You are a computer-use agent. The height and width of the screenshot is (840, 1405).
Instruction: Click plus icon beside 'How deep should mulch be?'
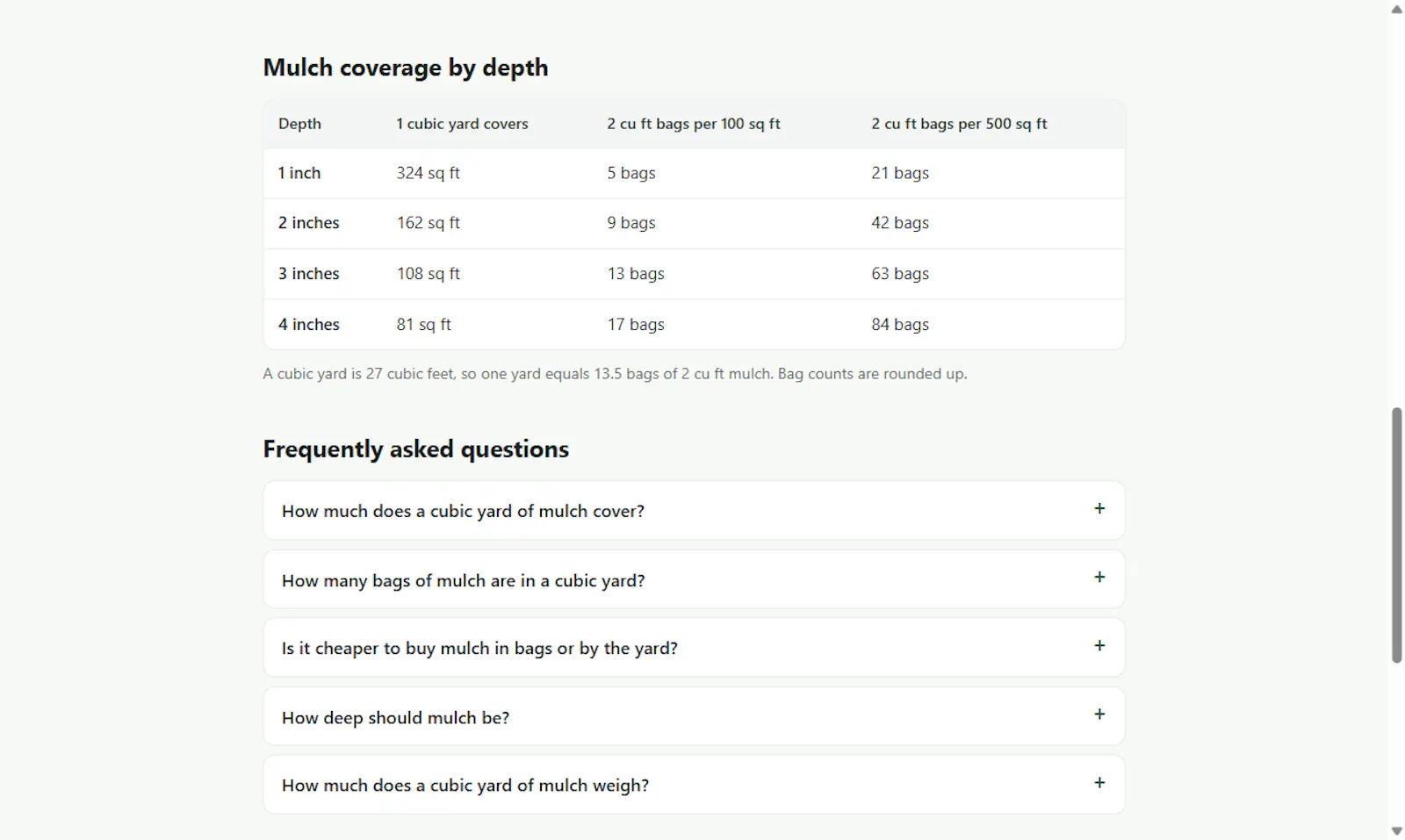tap(1099, 714)
